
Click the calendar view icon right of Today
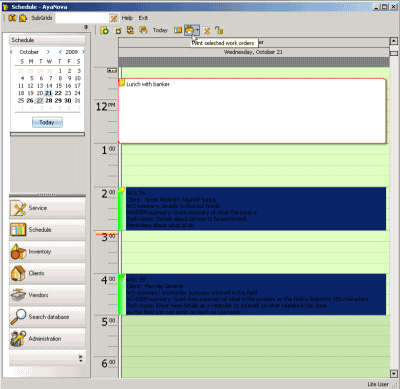click(x=178, y=30)
